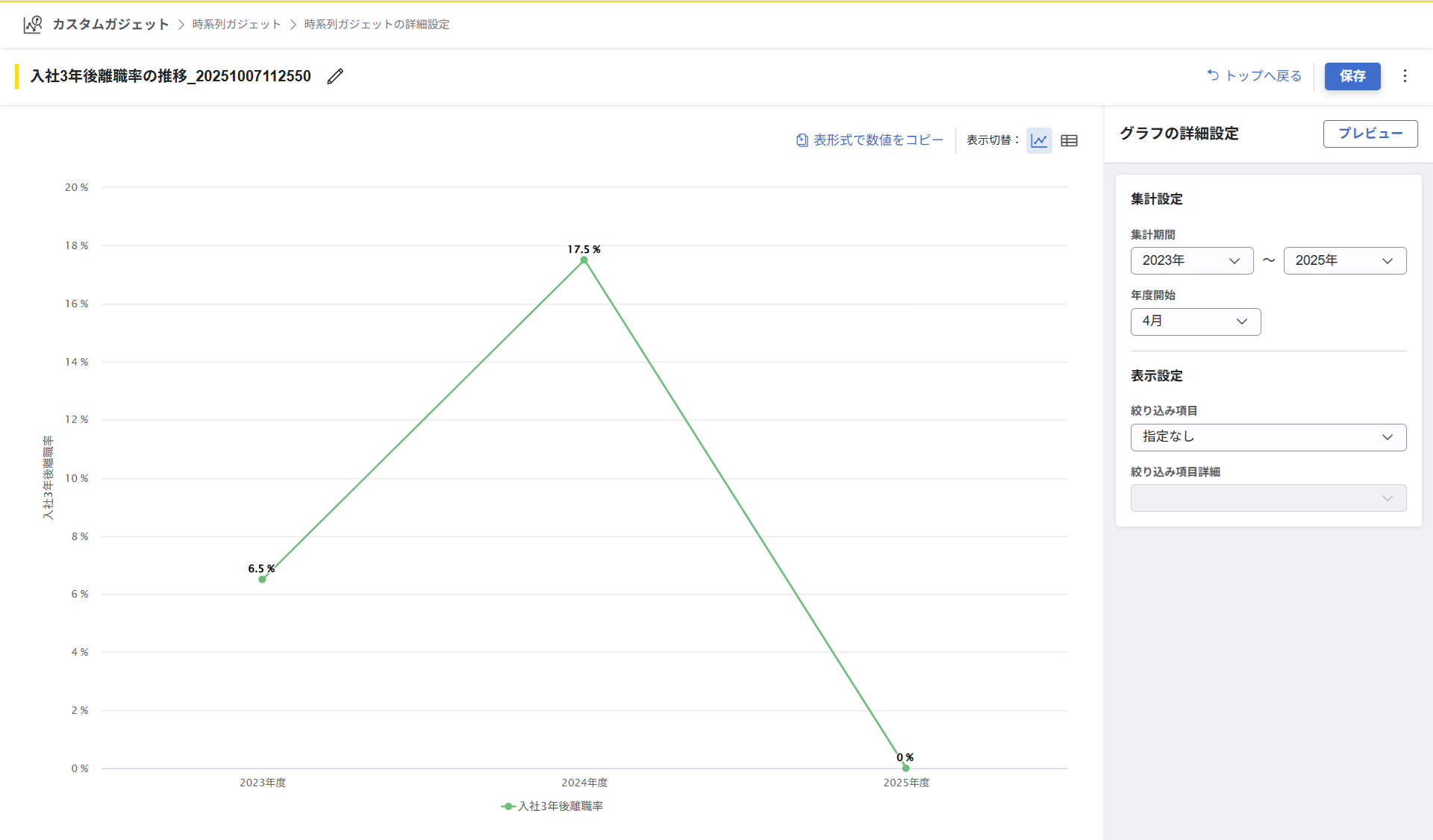This screenshot has width=1433, height=840.
Task: Click the copy values clipboard icon
Action: click(802, 140)
